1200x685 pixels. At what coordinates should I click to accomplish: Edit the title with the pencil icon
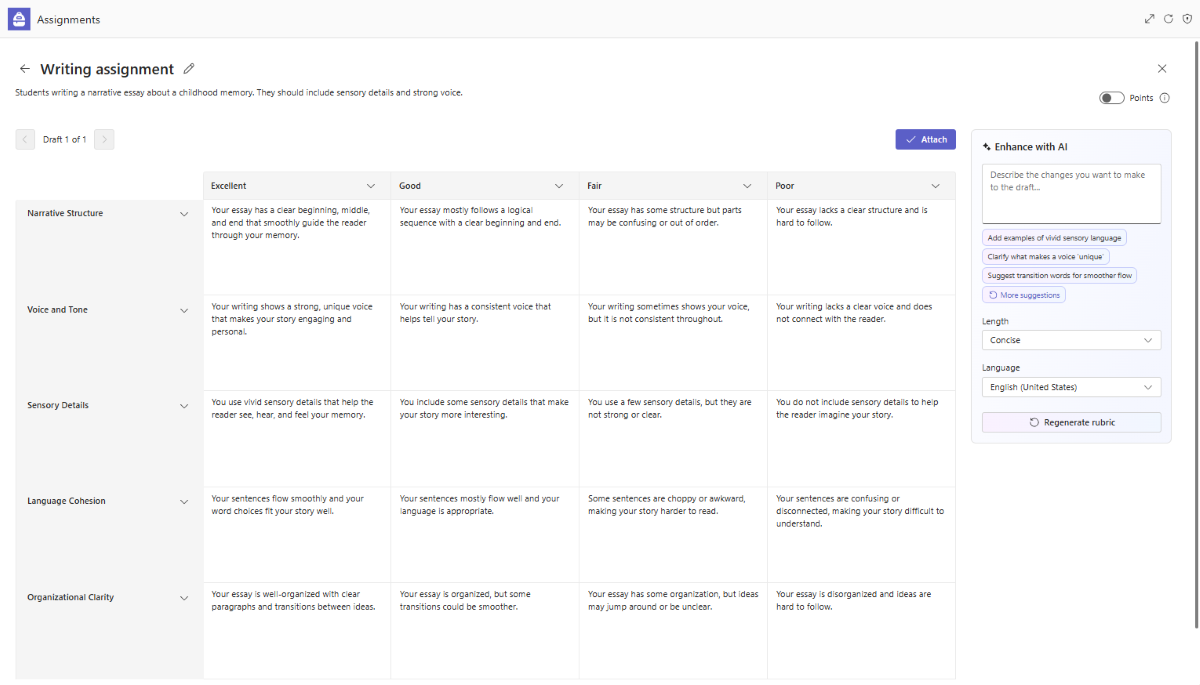pos(189,69)
